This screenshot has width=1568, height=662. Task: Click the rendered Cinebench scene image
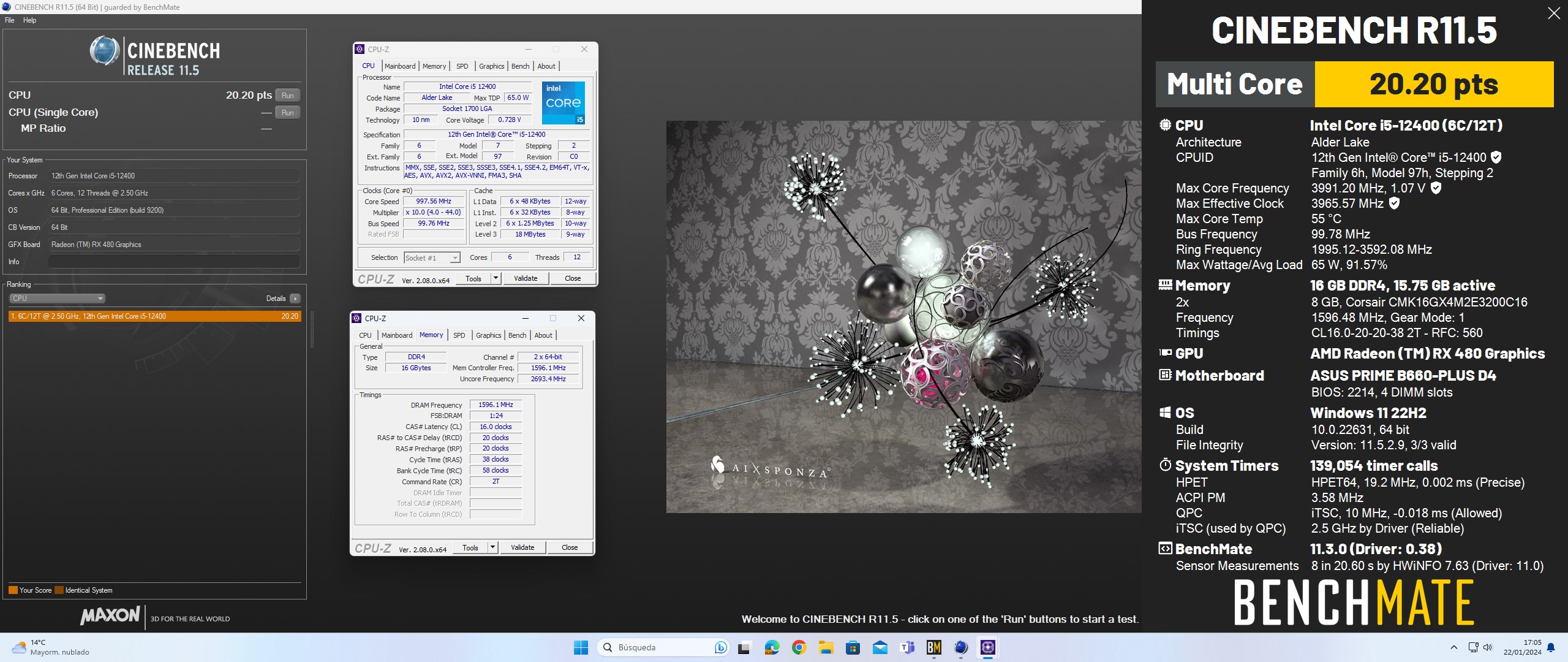click(904, 316)
